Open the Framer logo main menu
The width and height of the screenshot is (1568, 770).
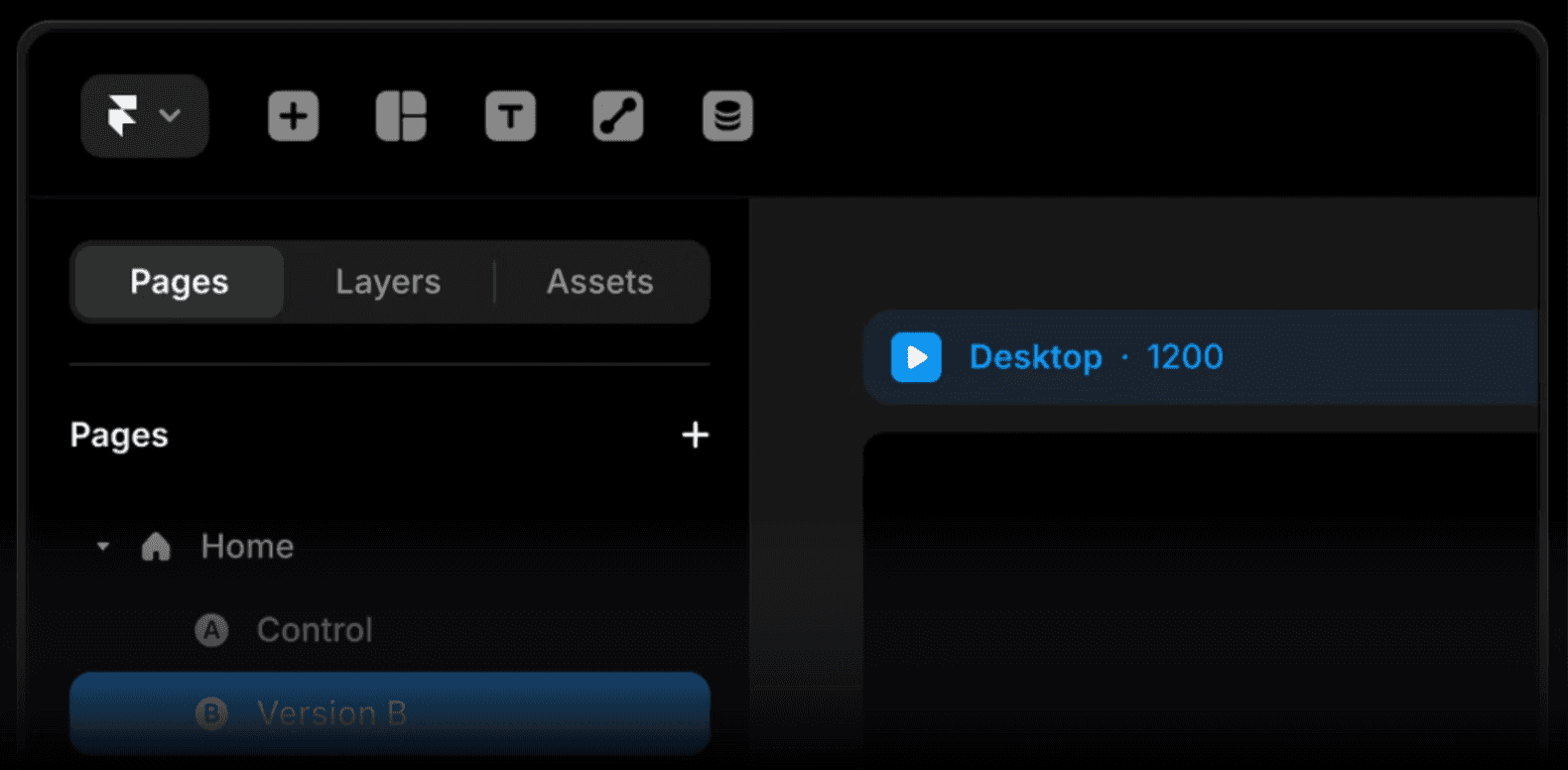[123, 116]
